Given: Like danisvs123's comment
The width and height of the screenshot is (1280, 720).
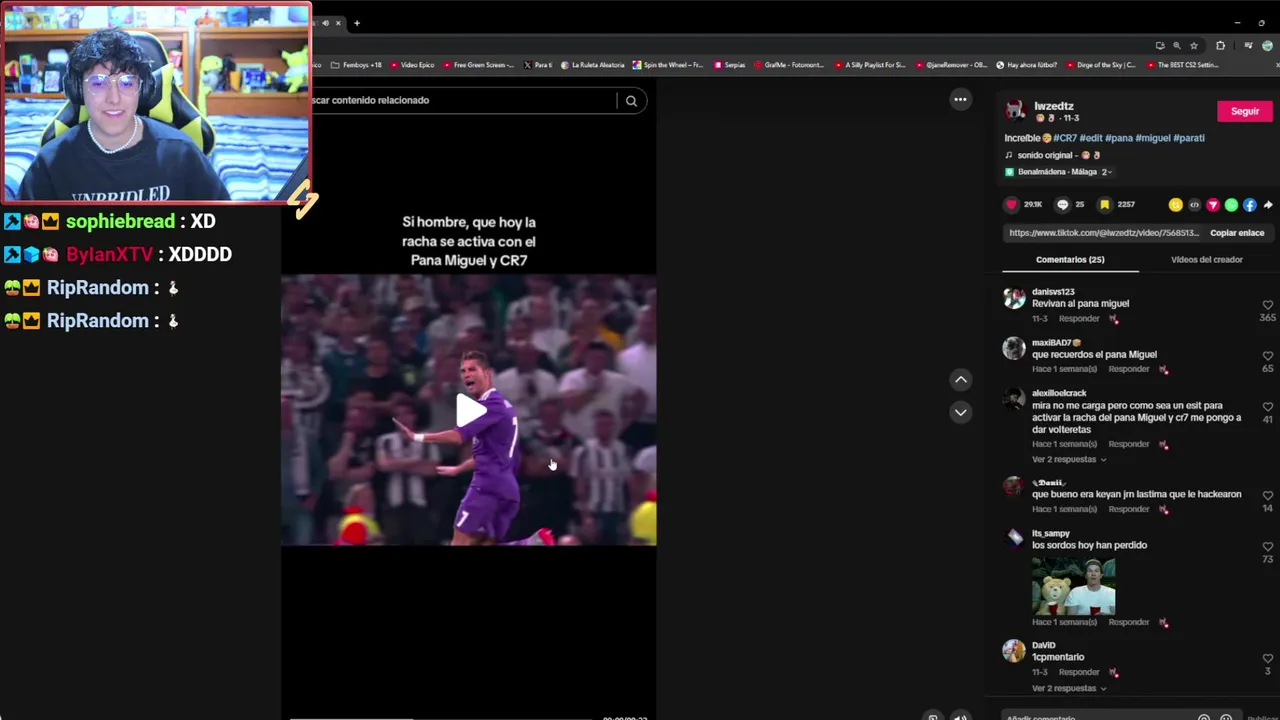Looking at the screenshot, I should (x=1268, y=305).
